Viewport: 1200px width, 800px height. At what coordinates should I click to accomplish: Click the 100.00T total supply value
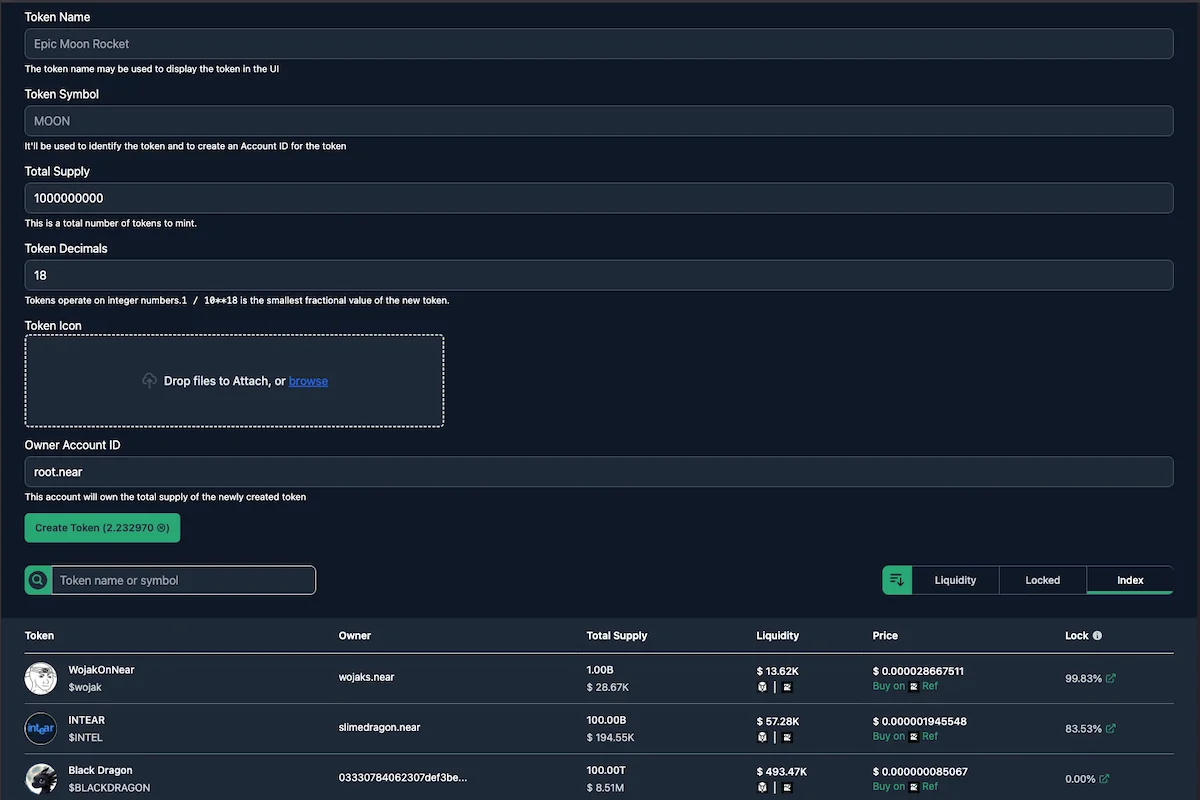[606, 770]
